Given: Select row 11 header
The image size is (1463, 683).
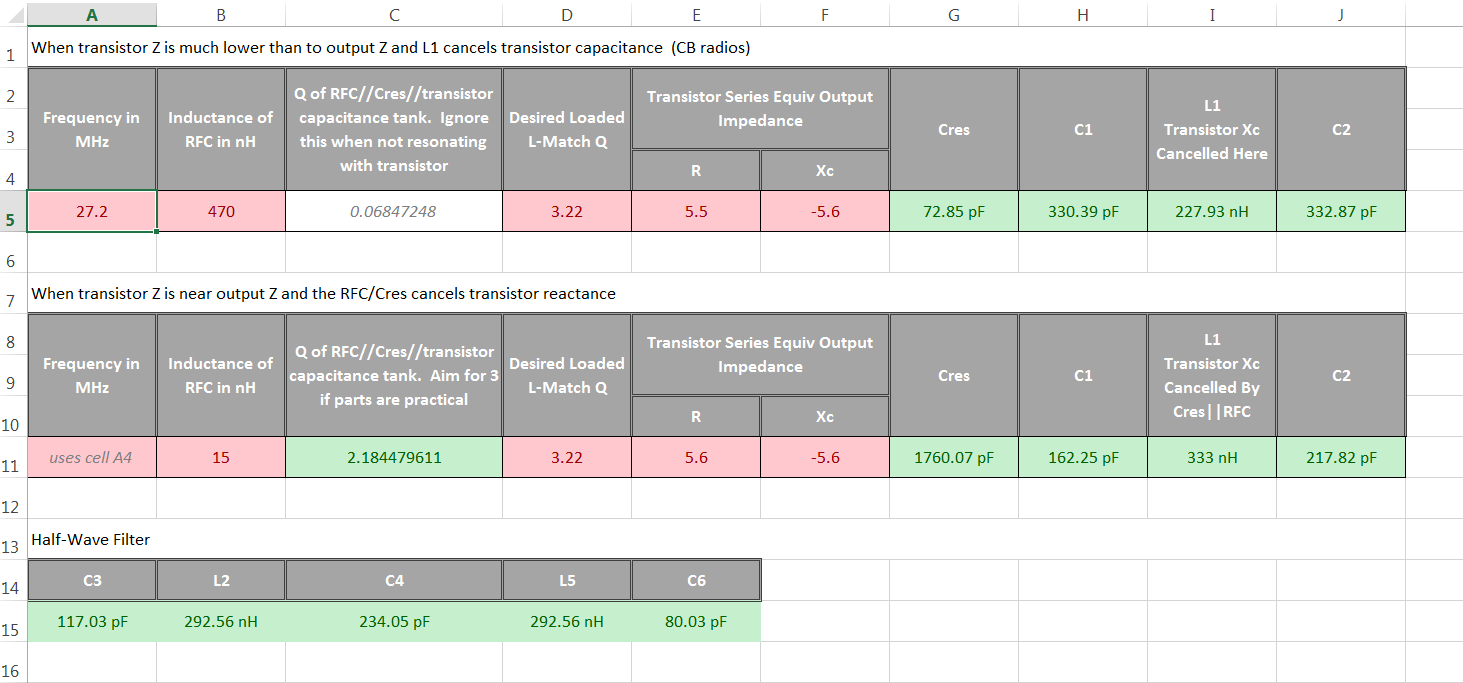Looking at the screenshot, I should click(x=11, y=456).
